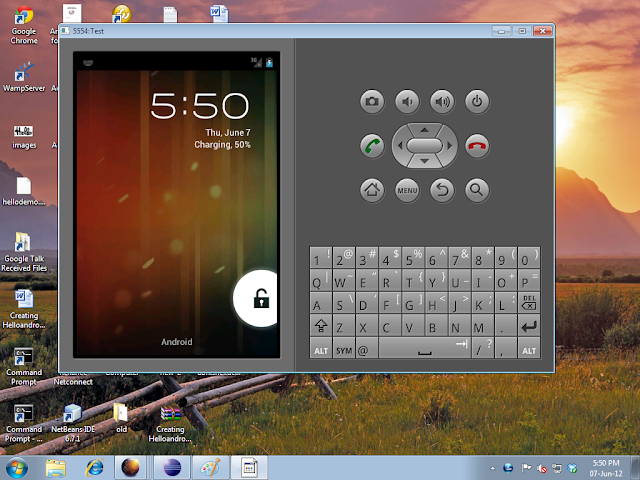Click the M key on the keyboard
This screenshot has width=640, height=480.
482,326
